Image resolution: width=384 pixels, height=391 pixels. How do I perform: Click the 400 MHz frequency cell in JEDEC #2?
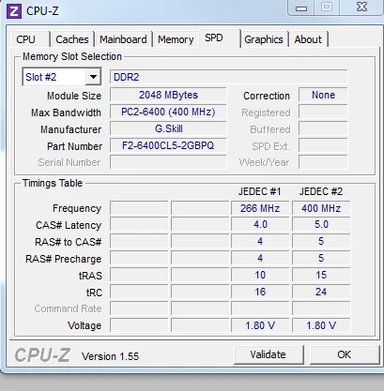[321, 208]
